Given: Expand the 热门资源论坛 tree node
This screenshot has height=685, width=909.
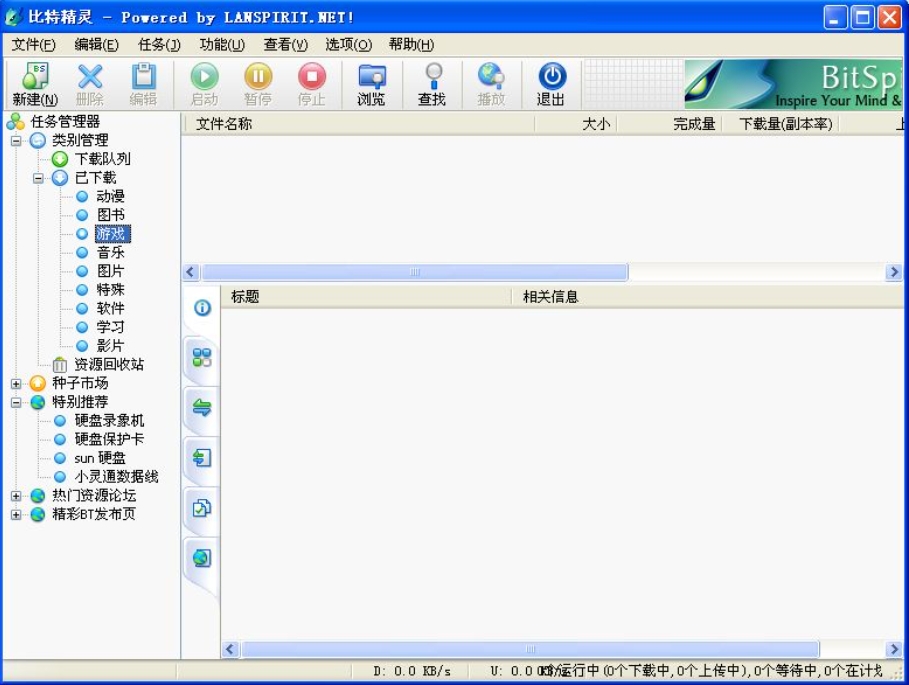Looking at the screenshot, I should coord(15,495).
